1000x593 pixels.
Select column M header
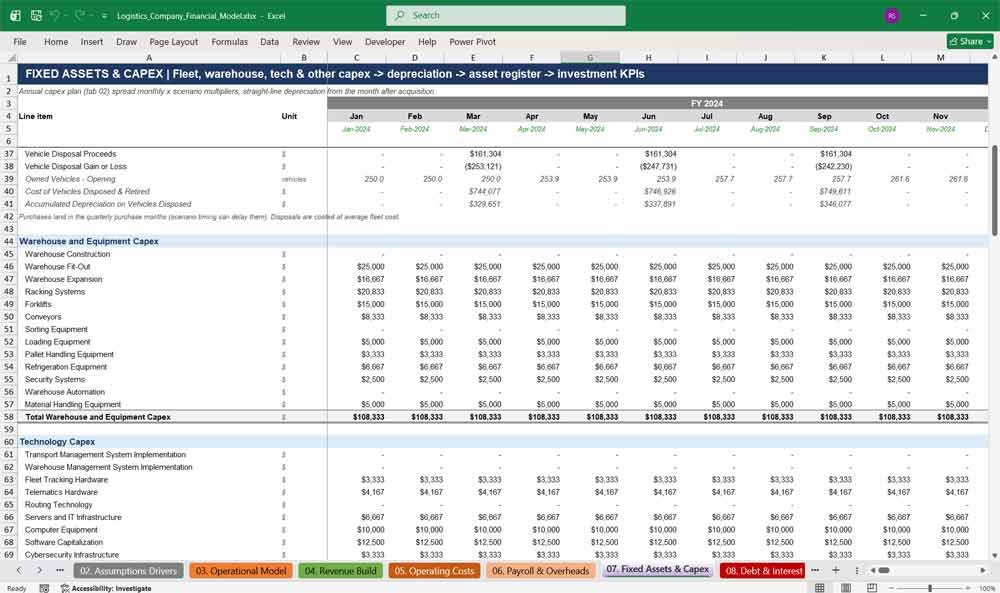tap(941, 57)
